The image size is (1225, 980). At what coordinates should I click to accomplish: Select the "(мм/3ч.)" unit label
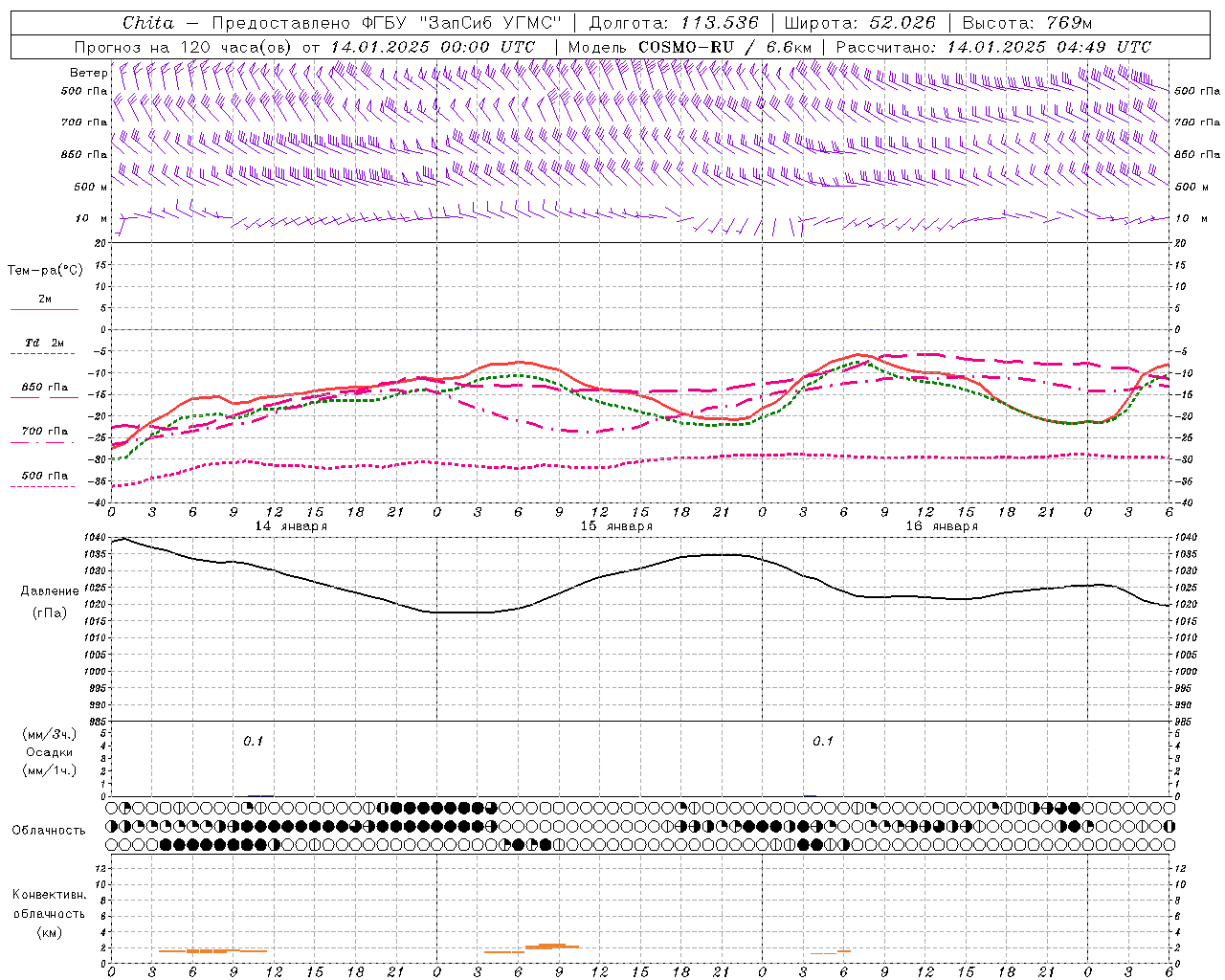pos(50,734)
